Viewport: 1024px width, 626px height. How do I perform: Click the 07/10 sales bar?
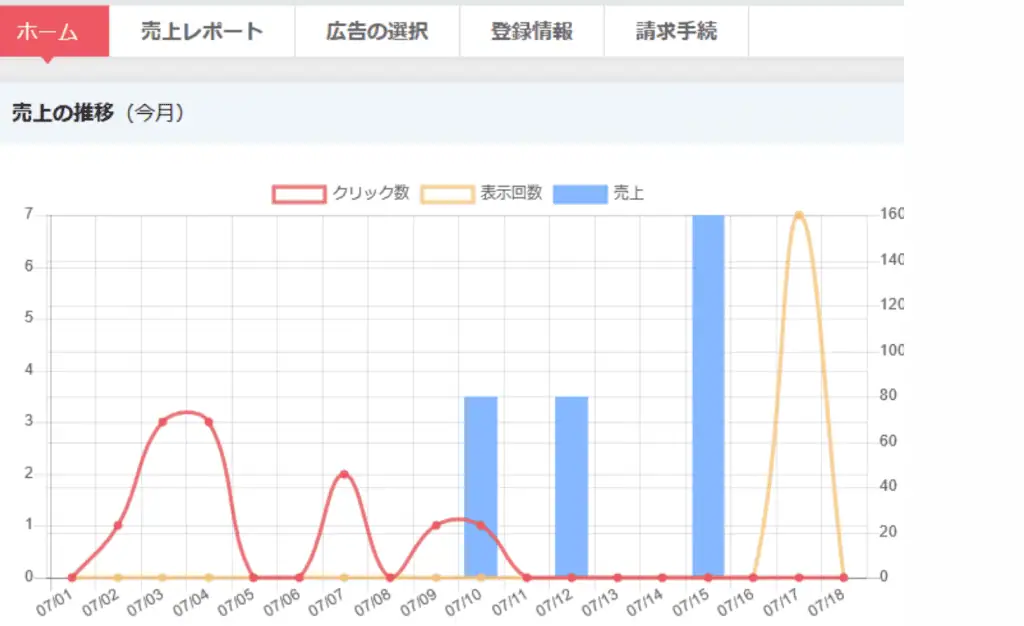coord(481,486)
